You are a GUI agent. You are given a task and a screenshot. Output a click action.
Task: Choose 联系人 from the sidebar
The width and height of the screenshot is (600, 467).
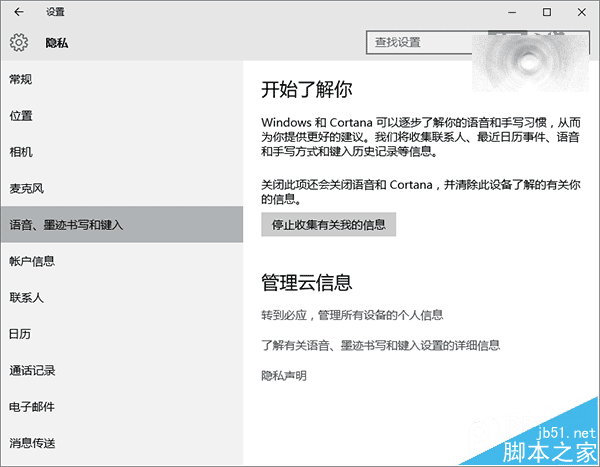click(x=27, y=298)
